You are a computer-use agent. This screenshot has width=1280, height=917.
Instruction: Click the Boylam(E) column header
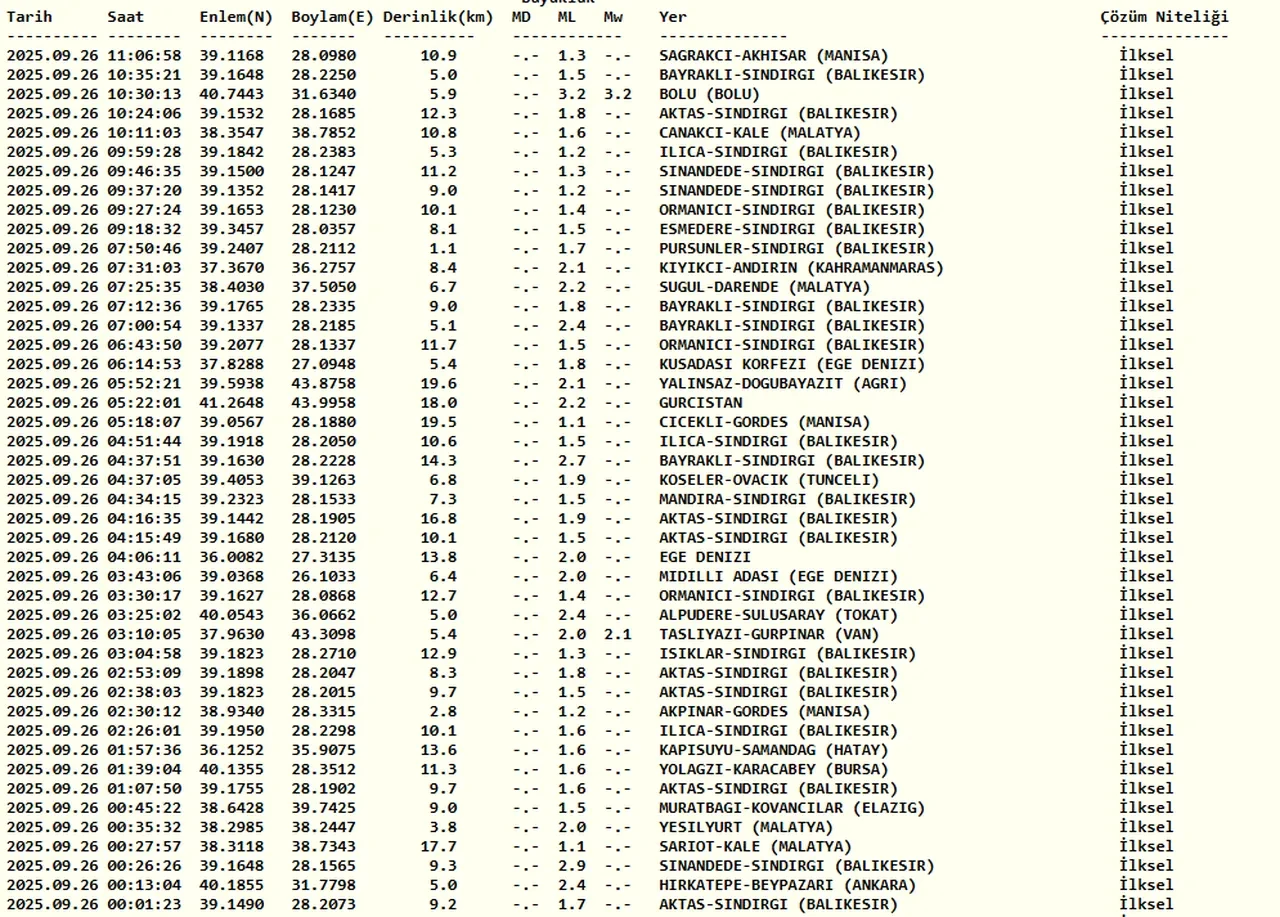(332, 17)
